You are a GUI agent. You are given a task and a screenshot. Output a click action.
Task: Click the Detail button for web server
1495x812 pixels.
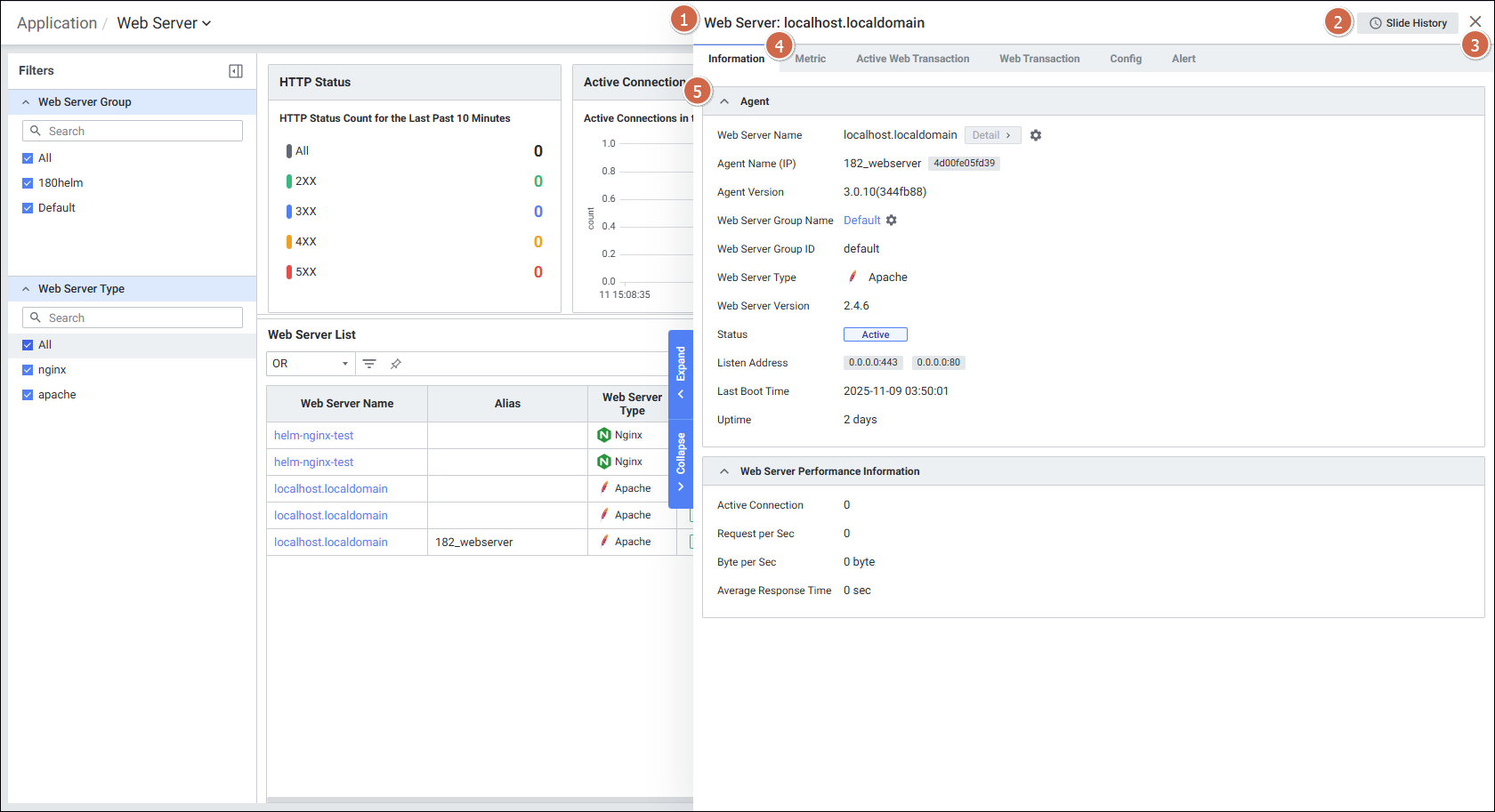tap(991, 135)
